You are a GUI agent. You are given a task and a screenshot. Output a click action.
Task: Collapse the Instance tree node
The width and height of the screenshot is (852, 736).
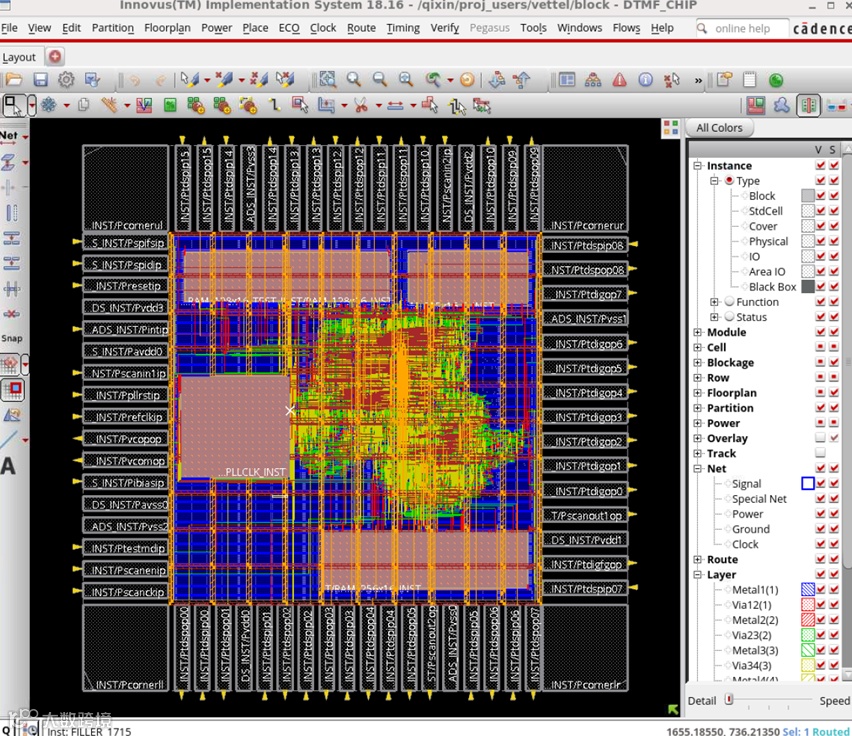pos(697,166)
